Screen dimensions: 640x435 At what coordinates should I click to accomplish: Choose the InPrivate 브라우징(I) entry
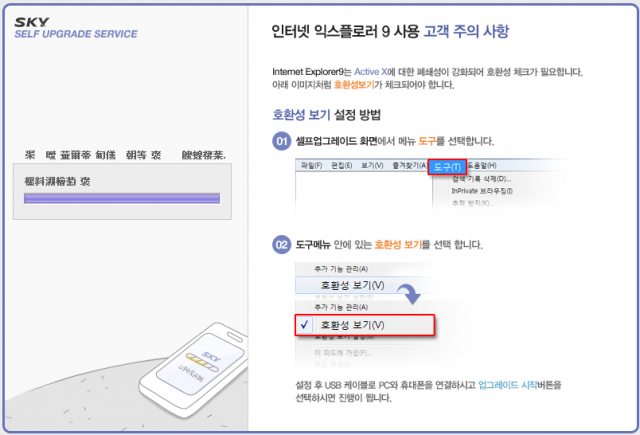tap(482, 191)
